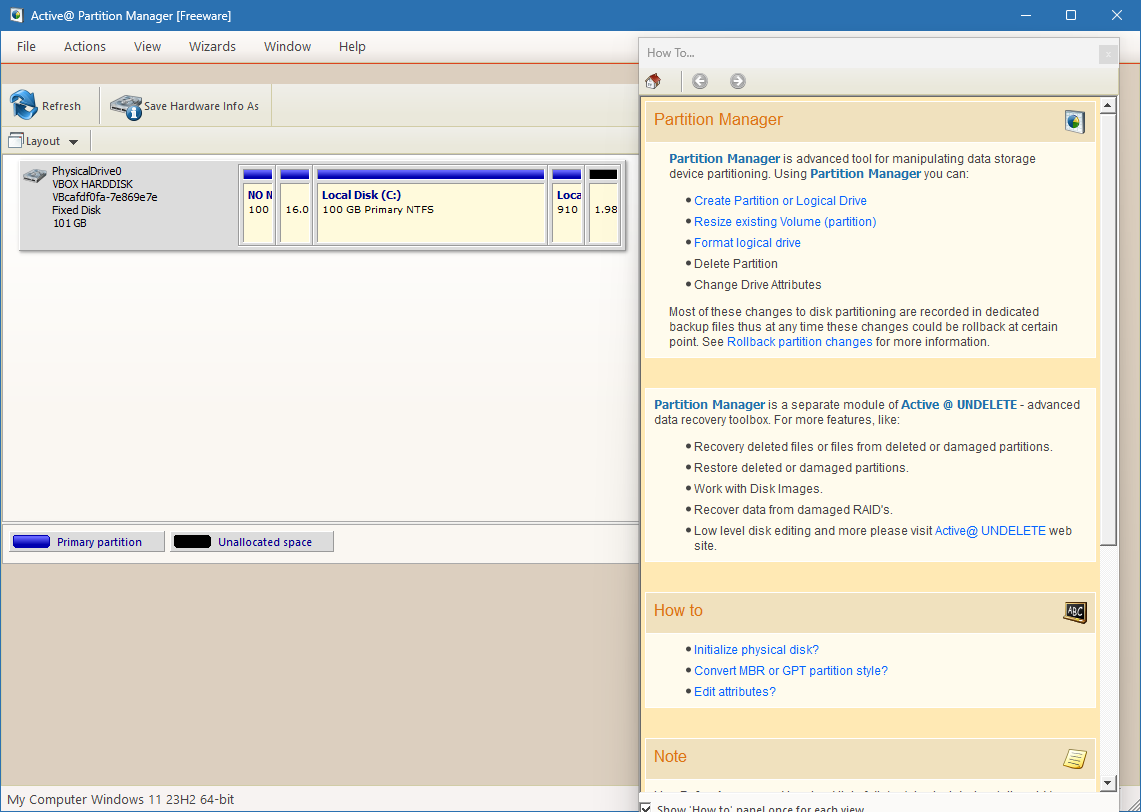Click Primary partition legend swatch
The width and height of the screenshot is (1141, 812).
[31, 541]
